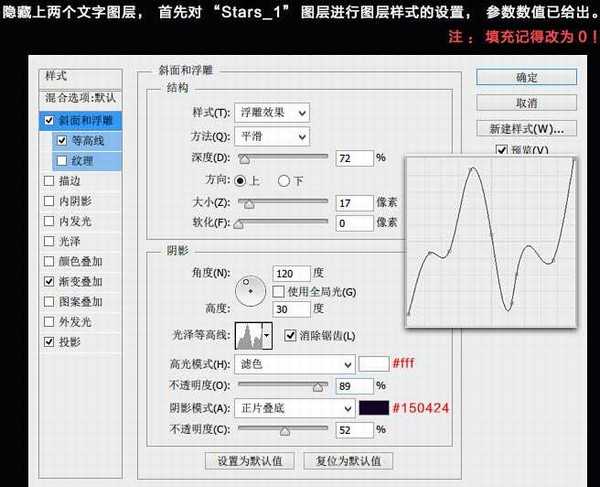Click the 深度 depth slider

[284, 158]
